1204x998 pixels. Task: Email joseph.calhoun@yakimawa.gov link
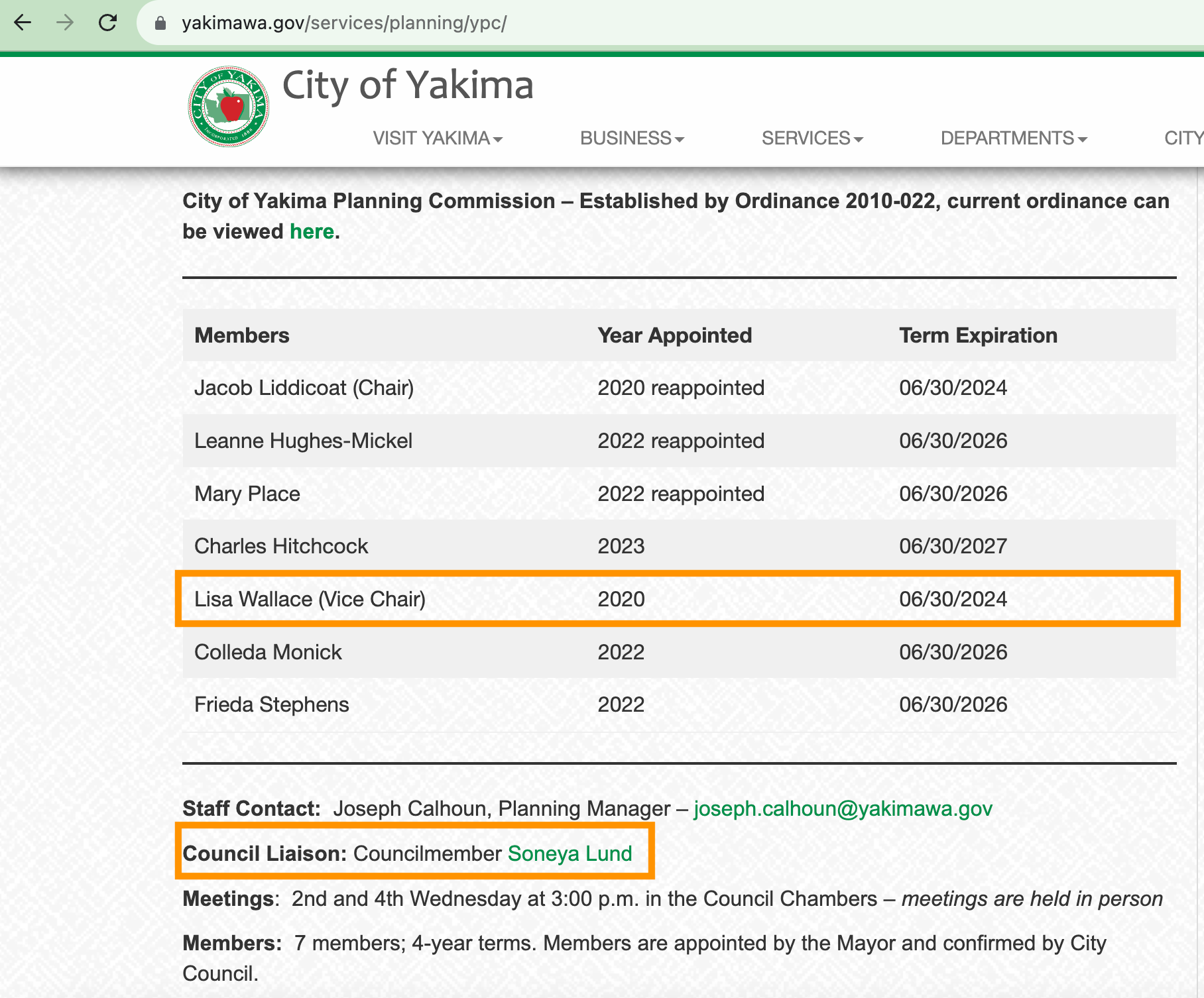pos(843,808)
